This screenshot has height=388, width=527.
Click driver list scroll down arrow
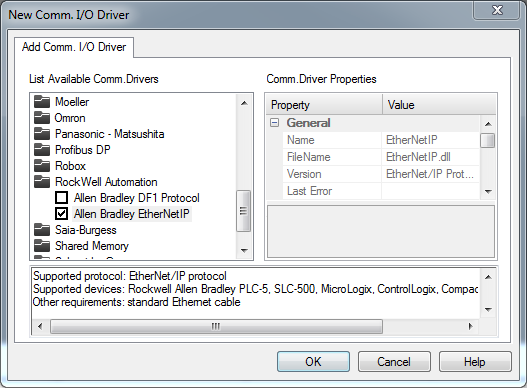tap(244, 250)
